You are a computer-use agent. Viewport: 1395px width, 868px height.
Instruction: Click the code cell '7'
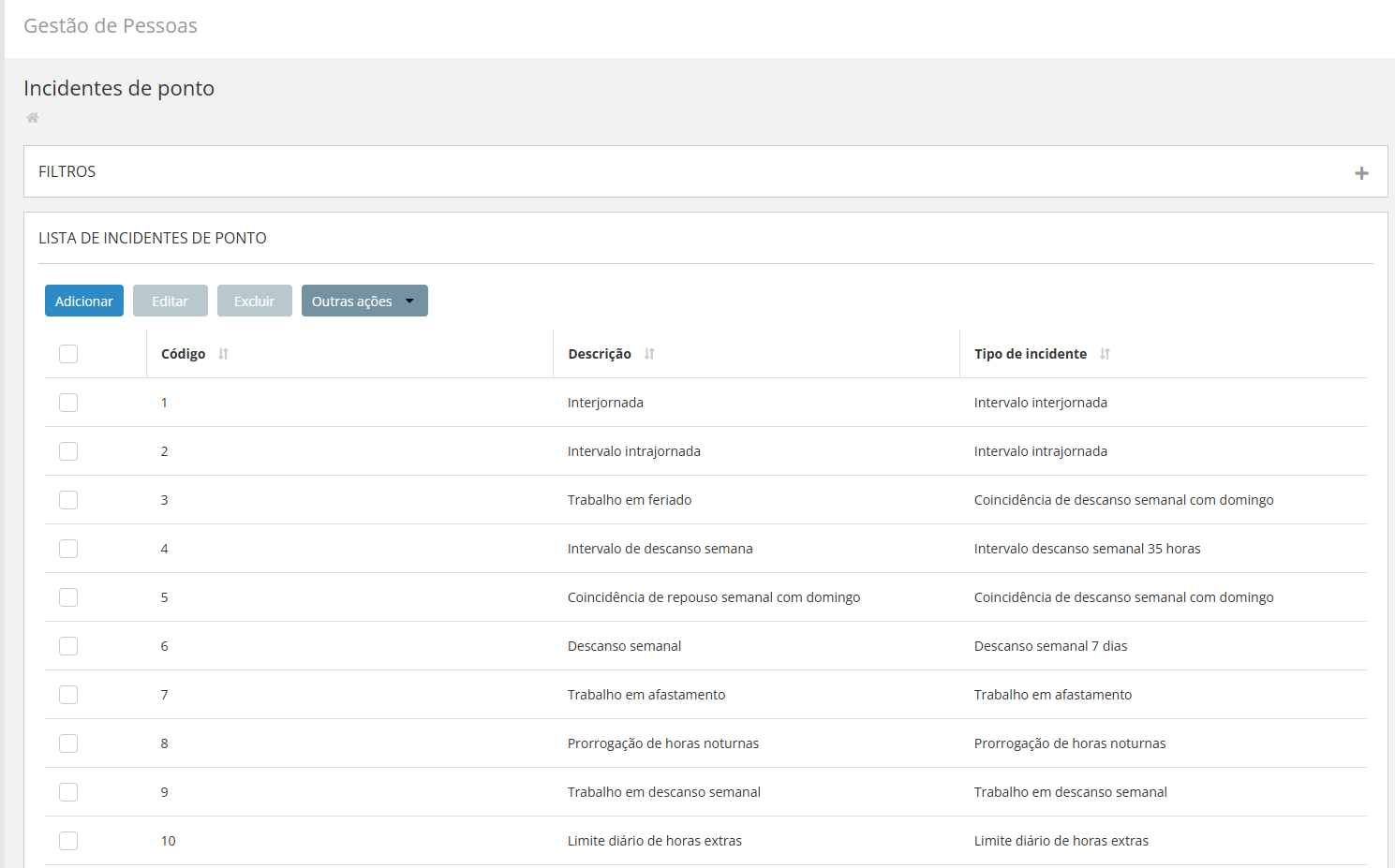pyautogui.click(x=165, y=695)
